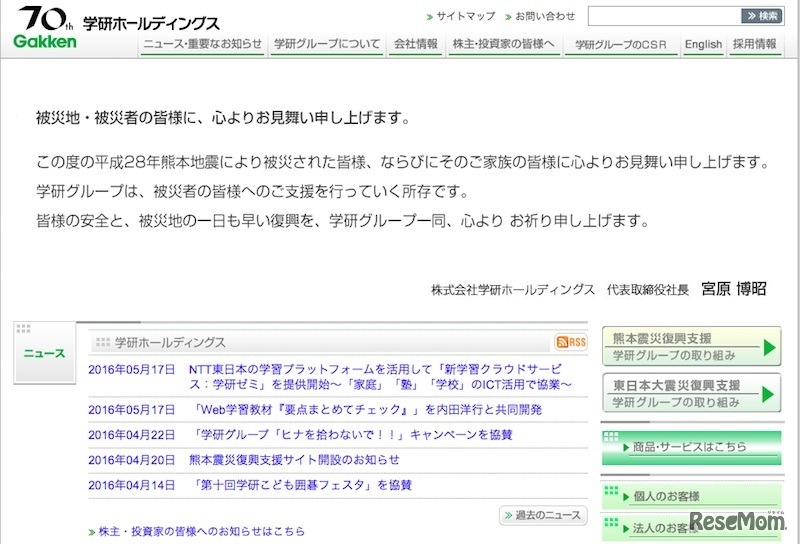This screenshot has height=544, width=800.
Task: Select ニュース・重要なお知らせ menu tab
Action: tap(203, 44)
